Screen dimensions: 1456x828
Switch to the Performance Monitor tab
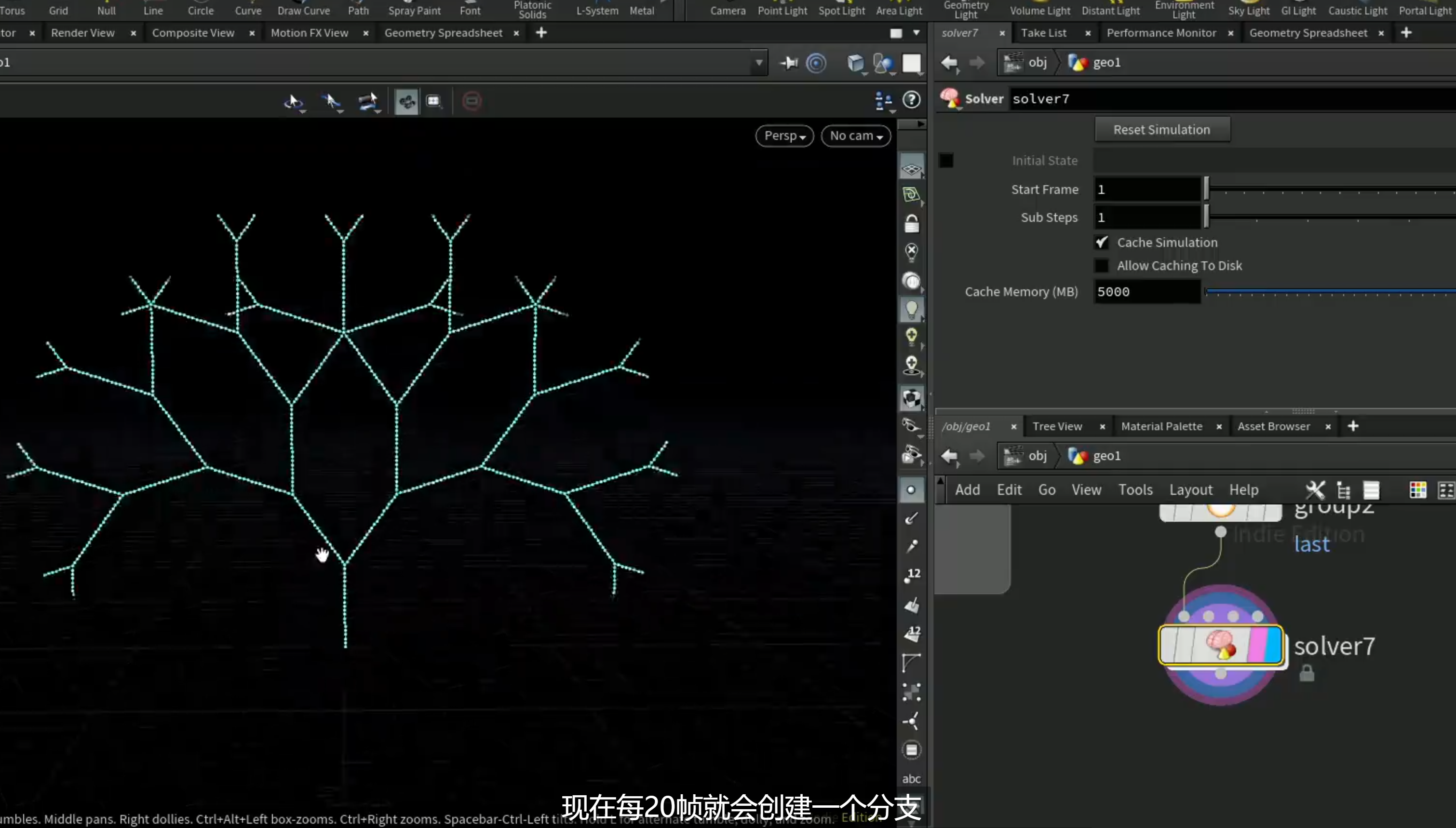pyautogui.click(x=1161, y=33)
